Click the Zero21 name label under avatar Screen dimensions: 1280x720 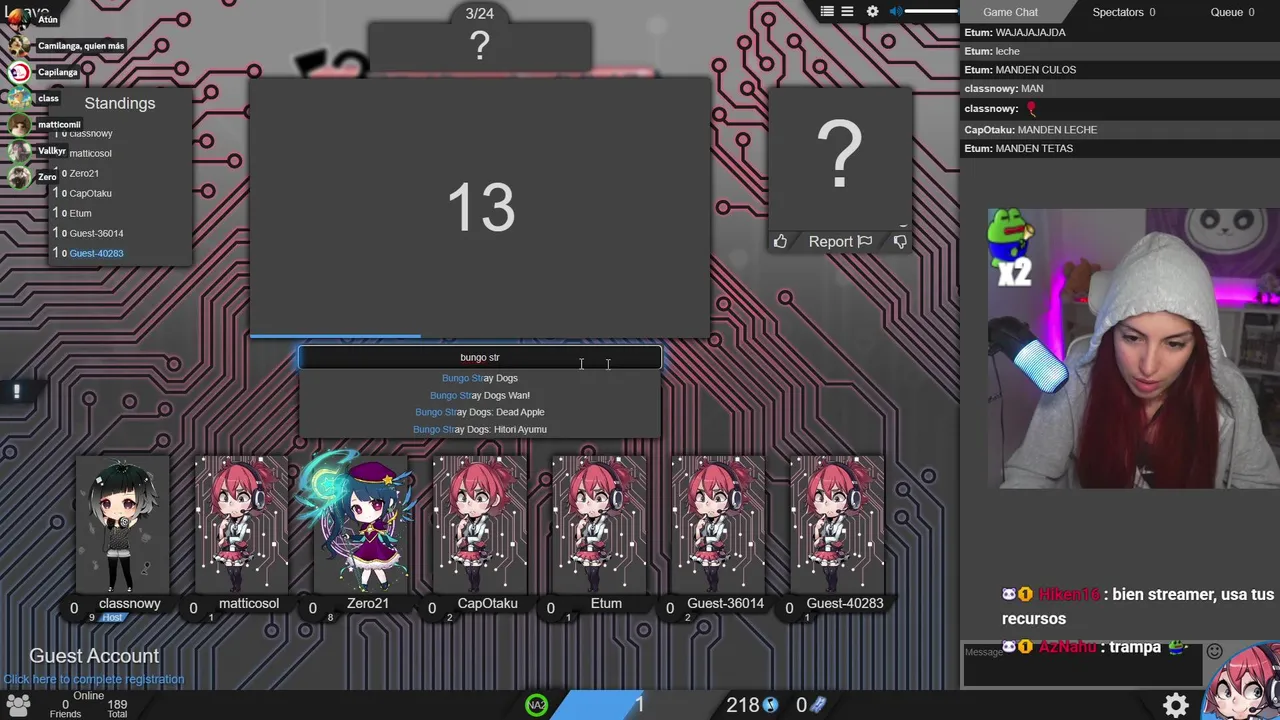(368, 603)
